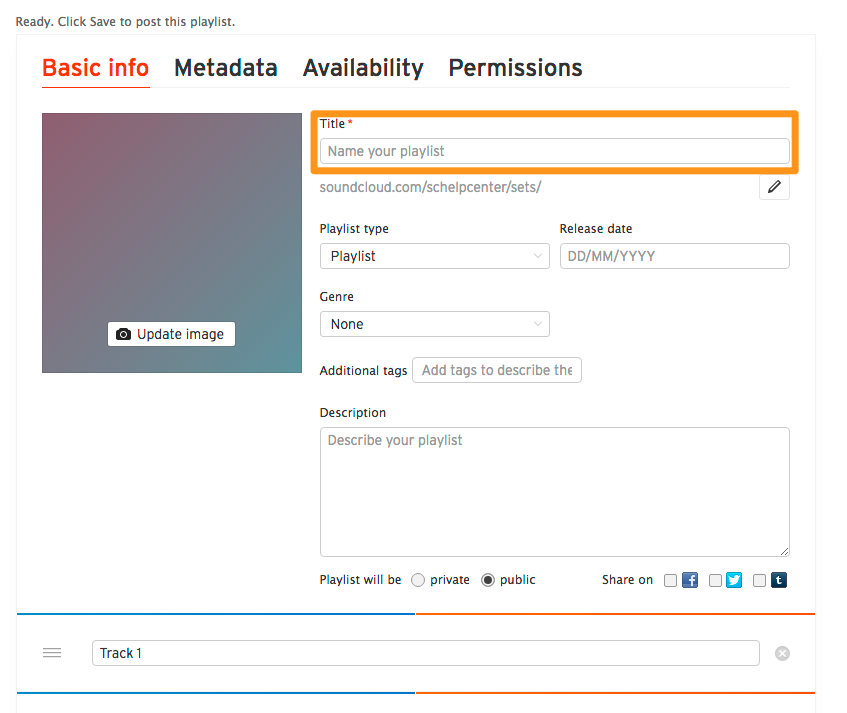The width and height of the screenshot is (847, 713).
Task: Tick the Twitter share checkbox
Action: coord(715,580)
